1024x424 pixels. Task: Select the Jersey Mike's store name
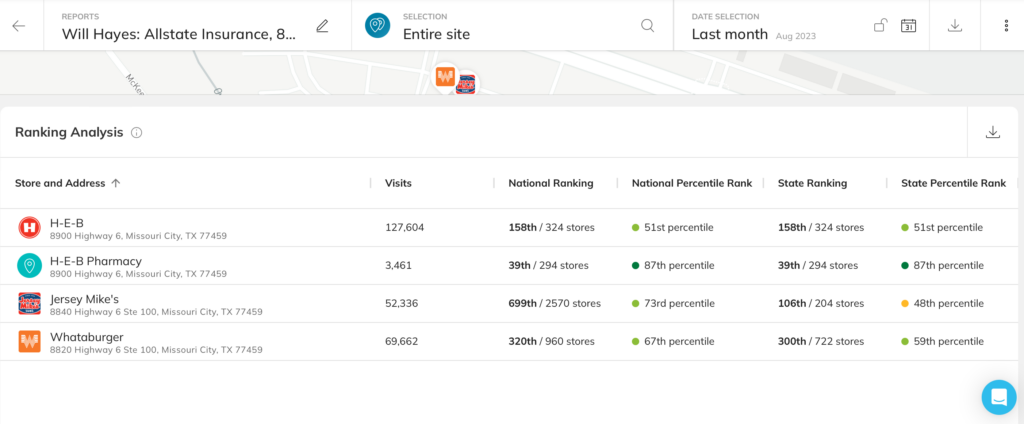85,299
